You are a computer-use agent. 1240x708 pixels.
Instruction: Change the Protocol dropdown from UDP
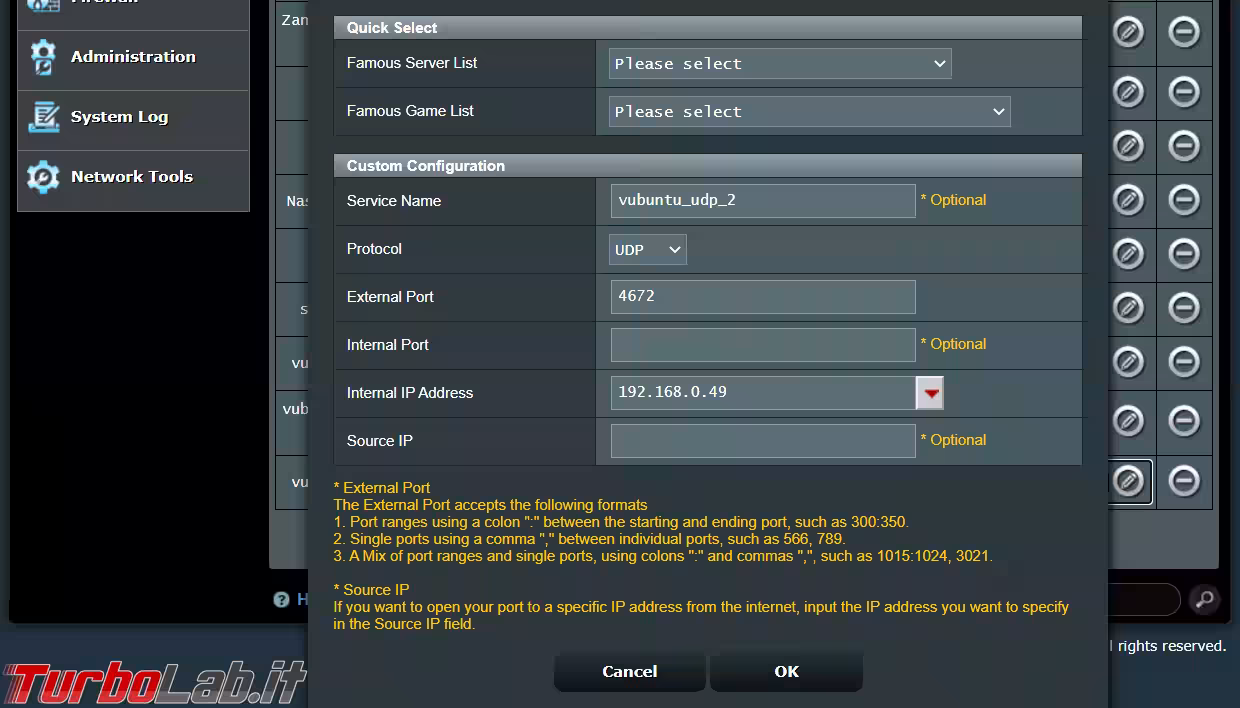[647, 250]
